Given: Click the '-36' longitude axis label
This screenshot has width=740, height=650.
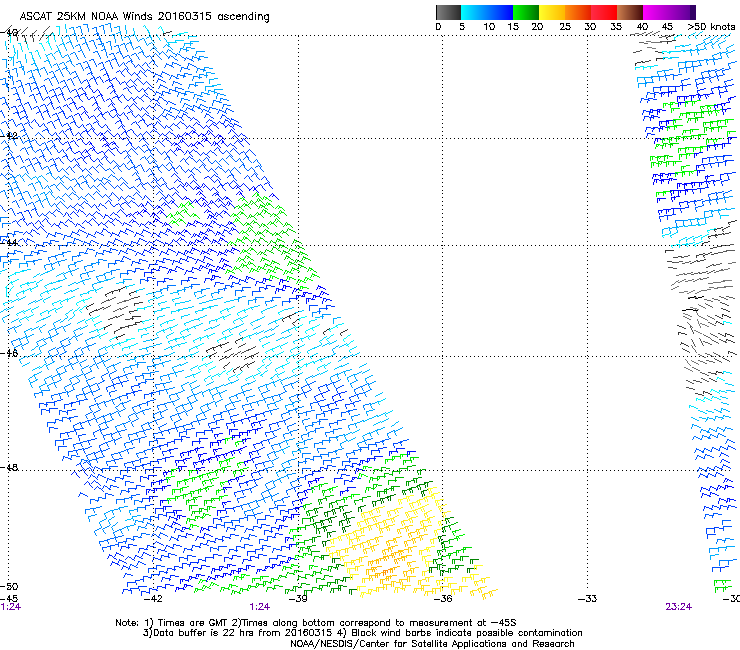Looking at the screenshot, I should (x=442, y=599).
